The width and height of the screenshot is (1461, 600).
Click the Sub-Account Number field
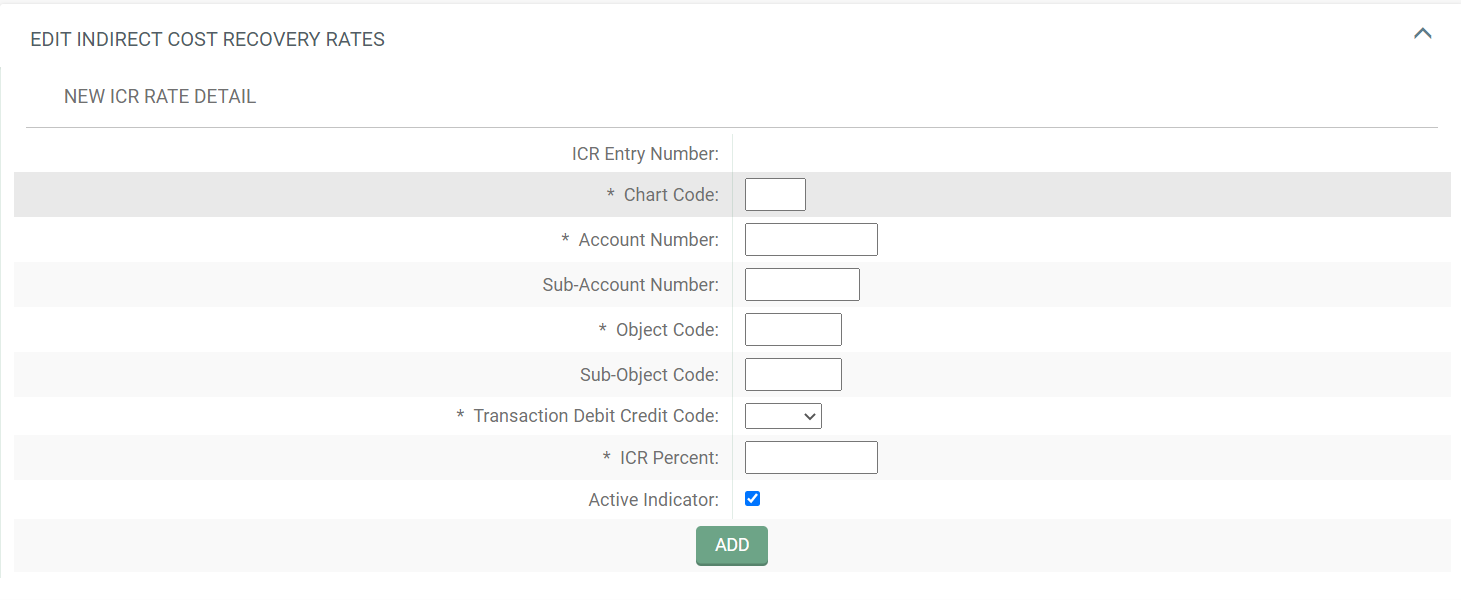point(801,284)
